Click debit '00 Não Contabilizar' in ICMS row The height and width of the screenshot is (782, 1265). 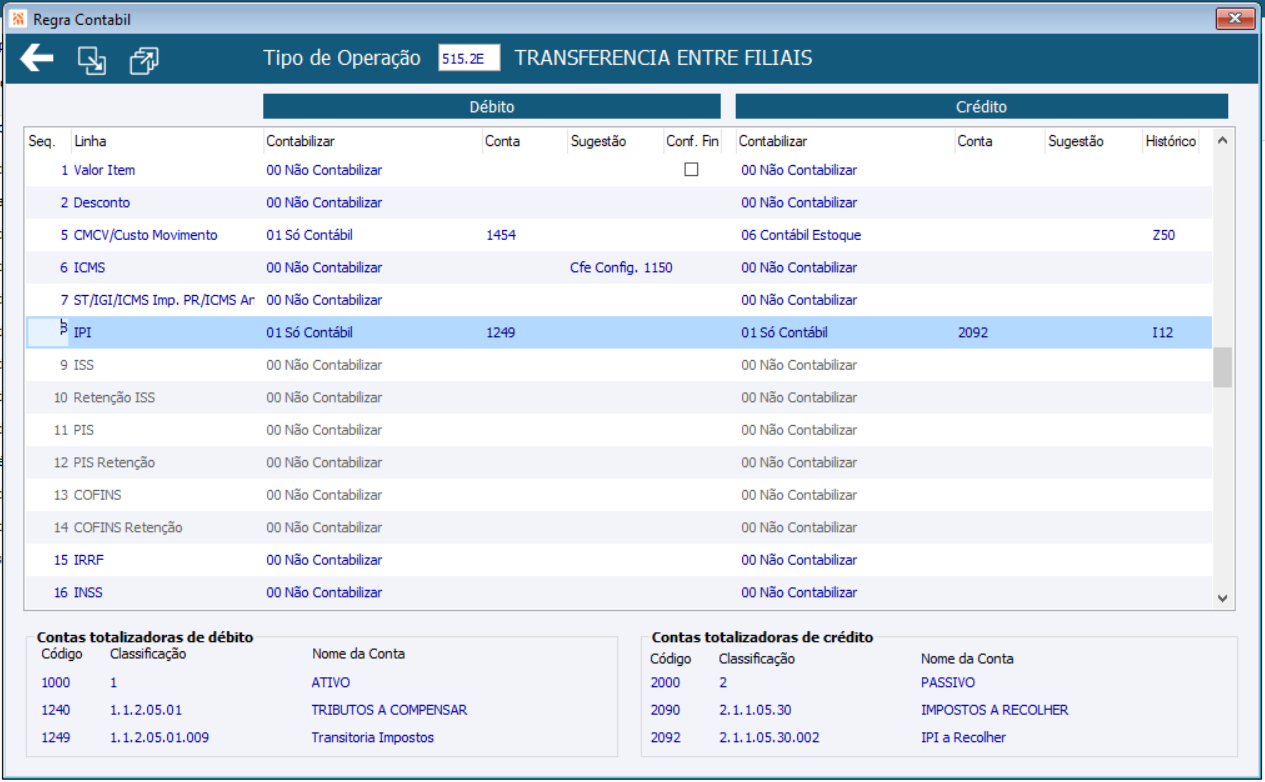coord(324,267)
